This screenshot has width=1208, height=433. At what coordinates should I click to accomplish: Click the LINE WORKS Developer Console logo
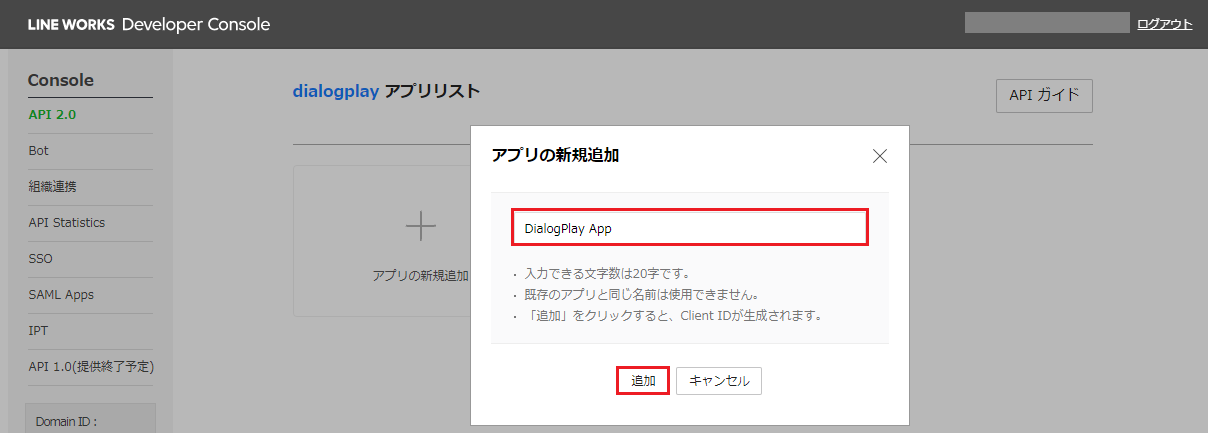tap(149, 24)
